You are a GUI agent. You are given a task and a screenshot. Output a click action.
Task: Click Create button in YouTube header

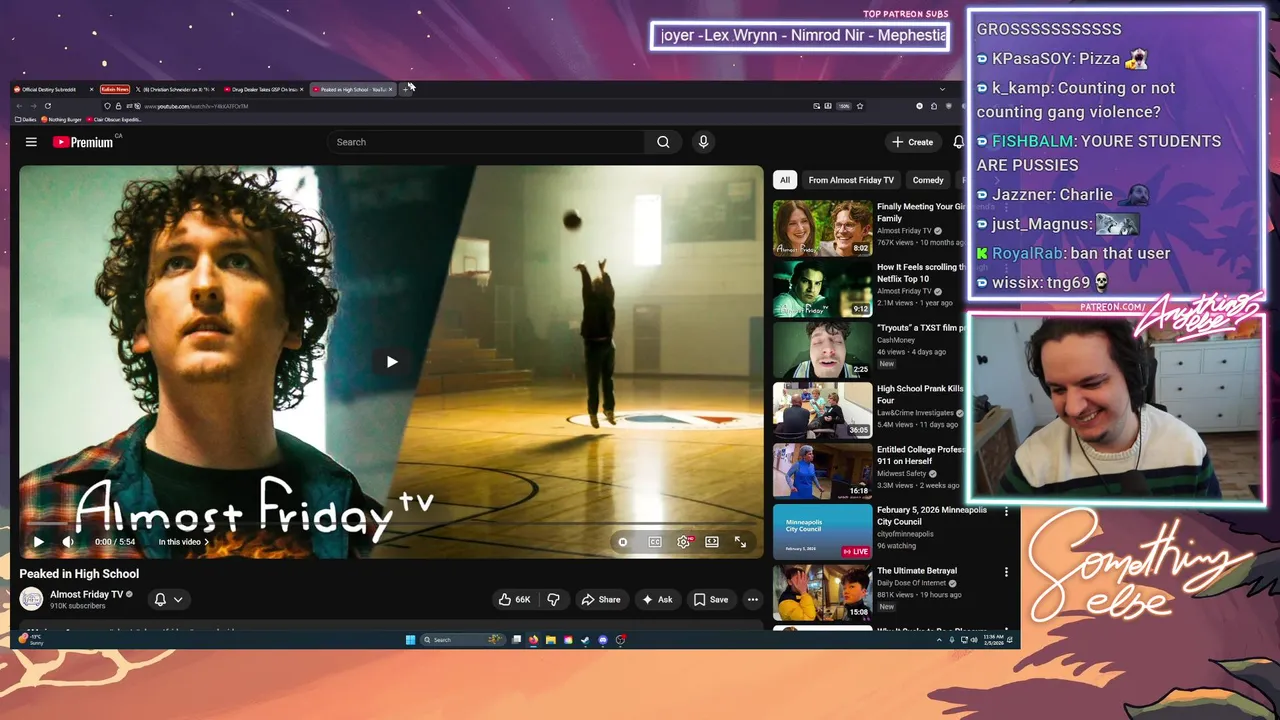913,142
